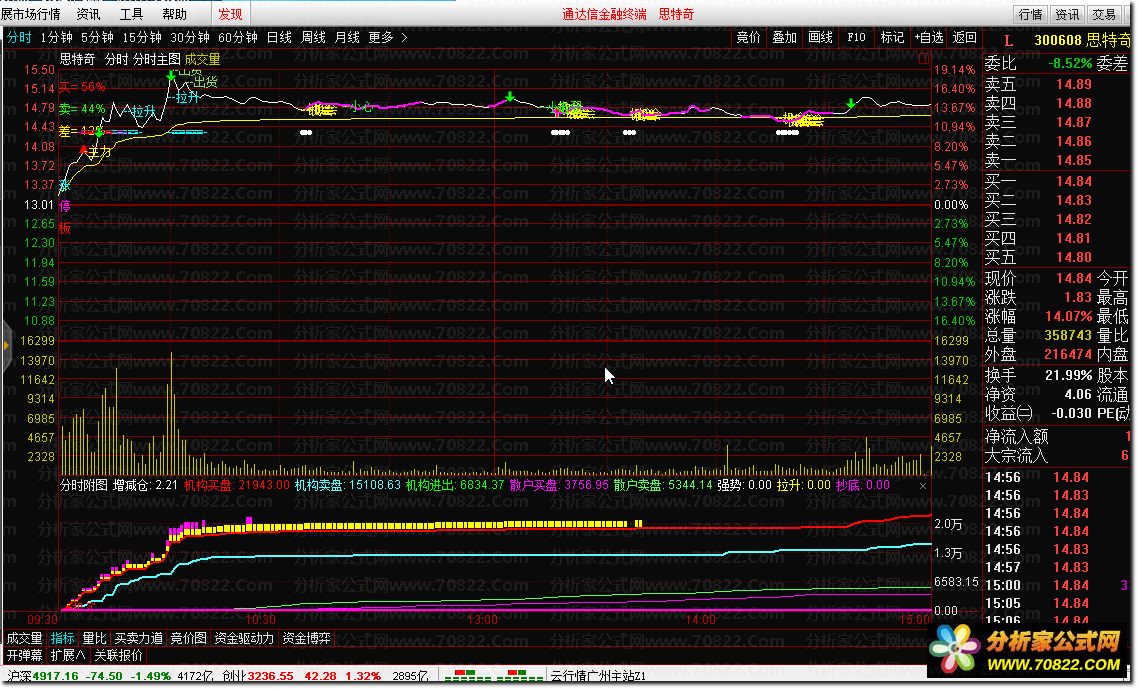This screenshot has height=689, width=1139.
Task: Click the 买五 price 14.80
Action: [1074, 258]
